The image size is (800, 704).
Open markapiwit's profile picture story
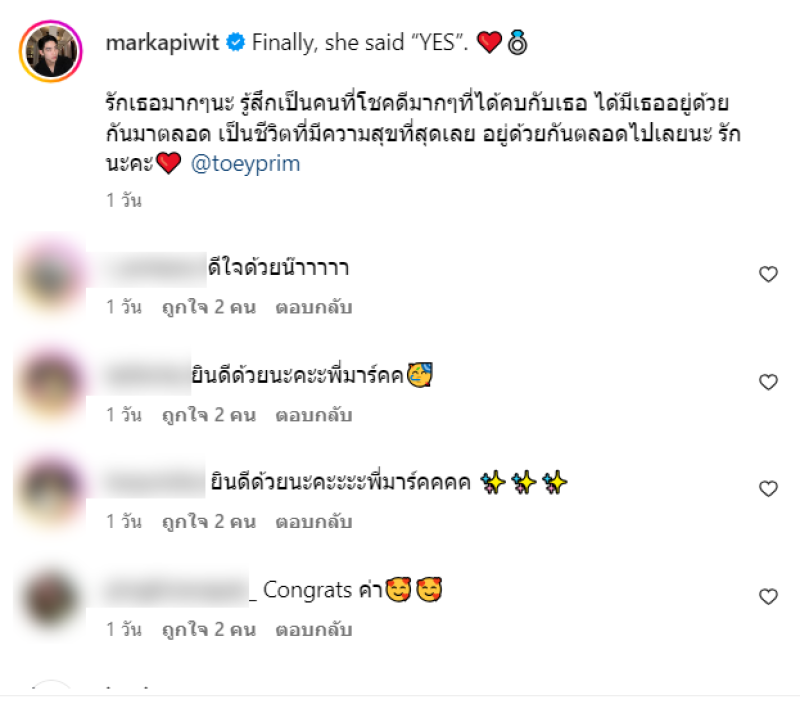click(51, 52)
